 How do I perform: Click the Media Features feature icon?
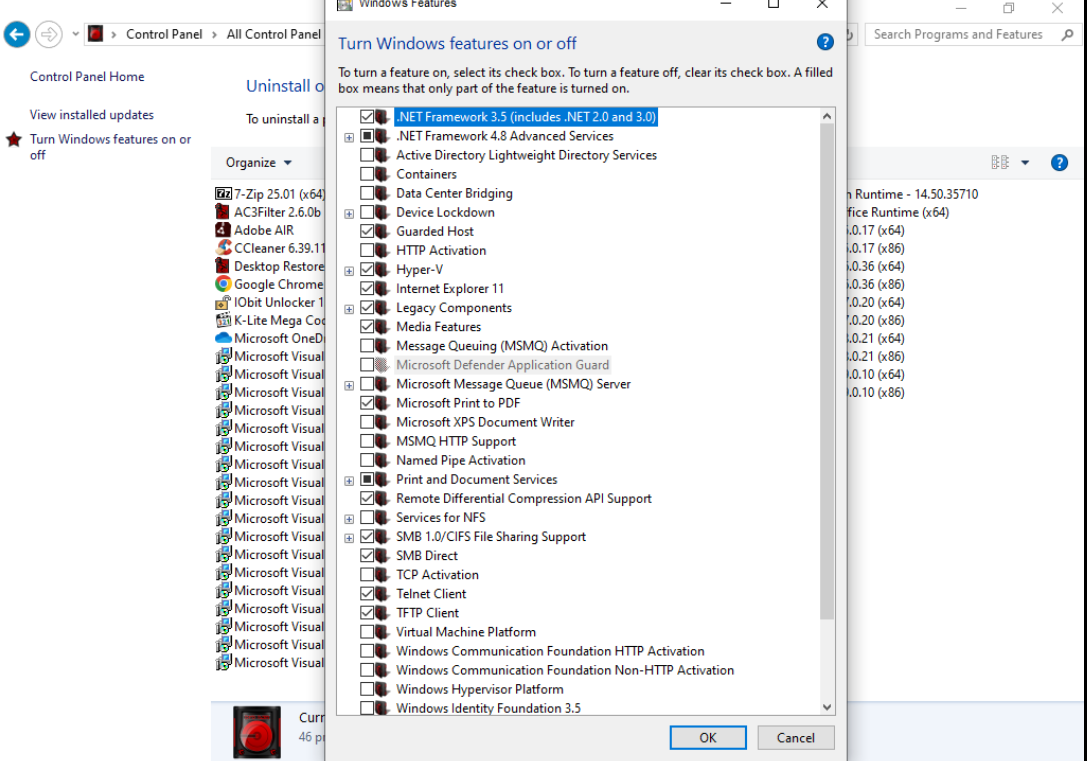tap(382, 326)
